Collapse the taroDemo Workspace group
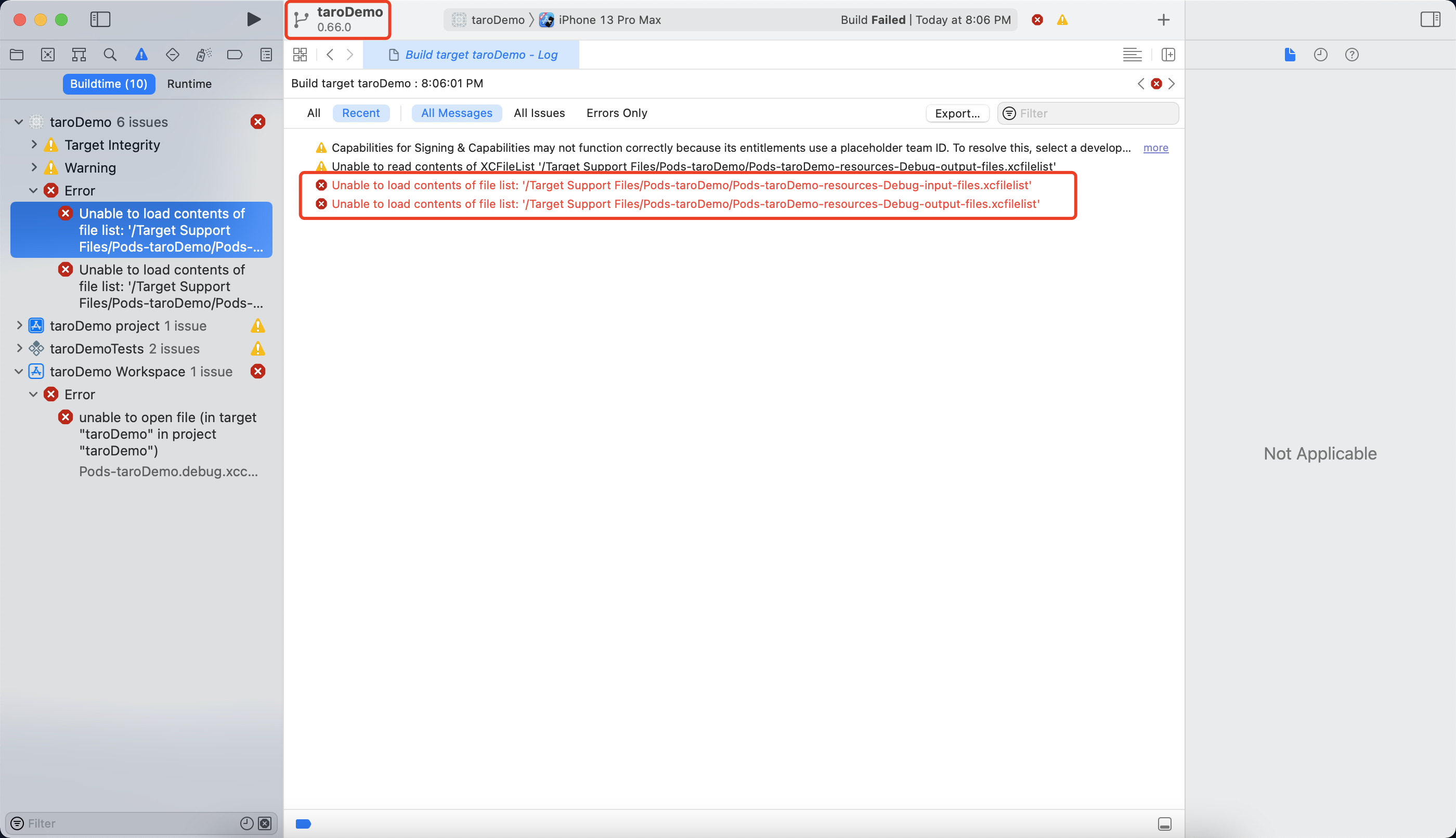The width and height of the screenshot is (1456, 838). [x=19, y=371]
